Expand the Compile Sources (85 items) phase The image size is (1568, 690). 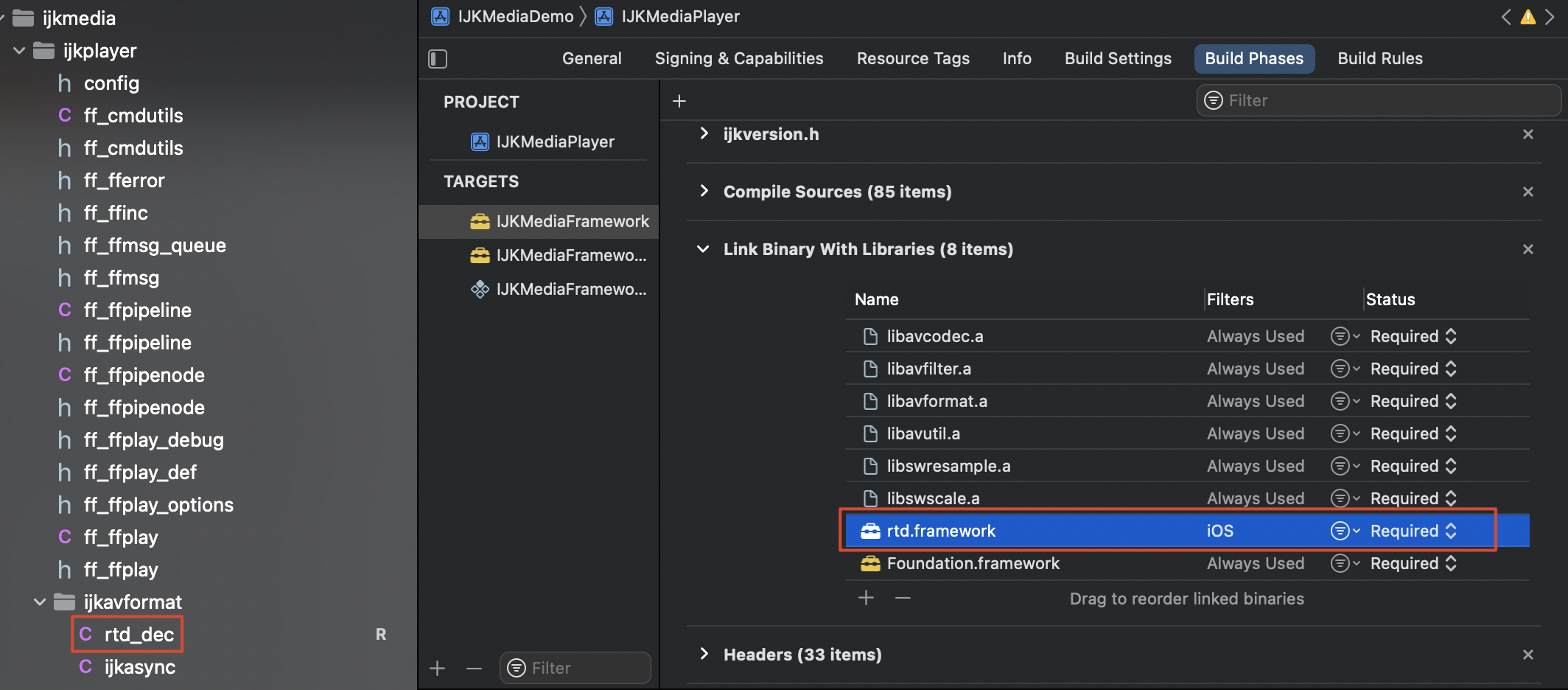pos(704,191)
